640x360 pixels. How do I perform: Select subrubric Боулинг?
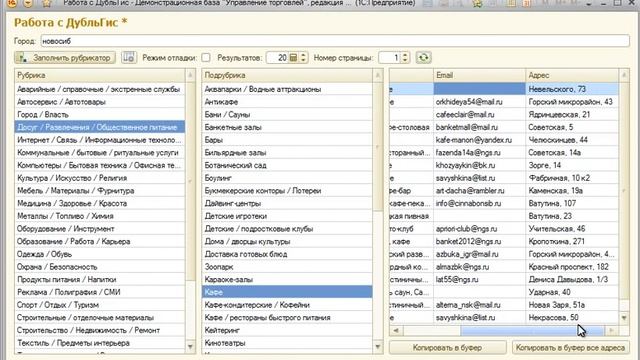click(287, 178)
